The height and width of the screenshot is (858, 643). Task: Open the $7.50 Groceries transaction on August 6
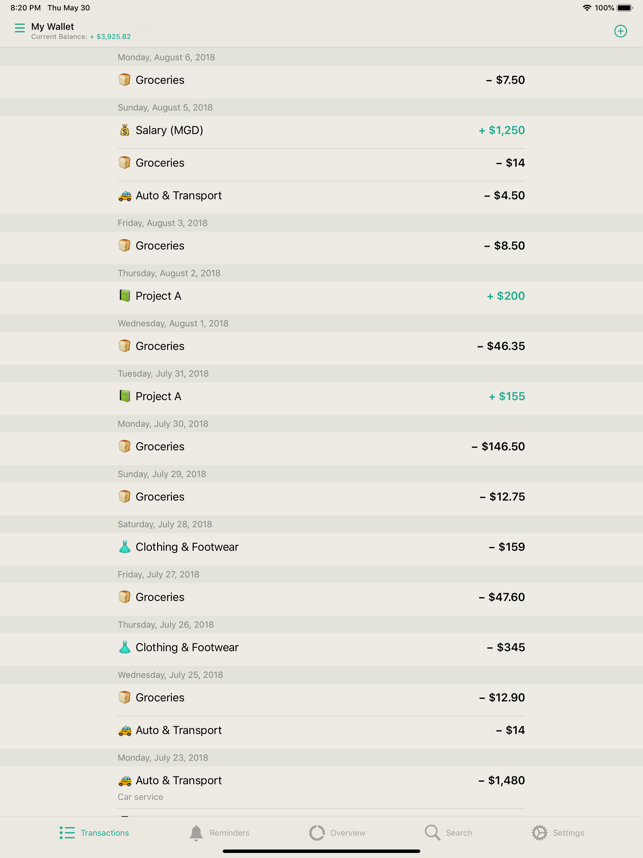point(321,80)
